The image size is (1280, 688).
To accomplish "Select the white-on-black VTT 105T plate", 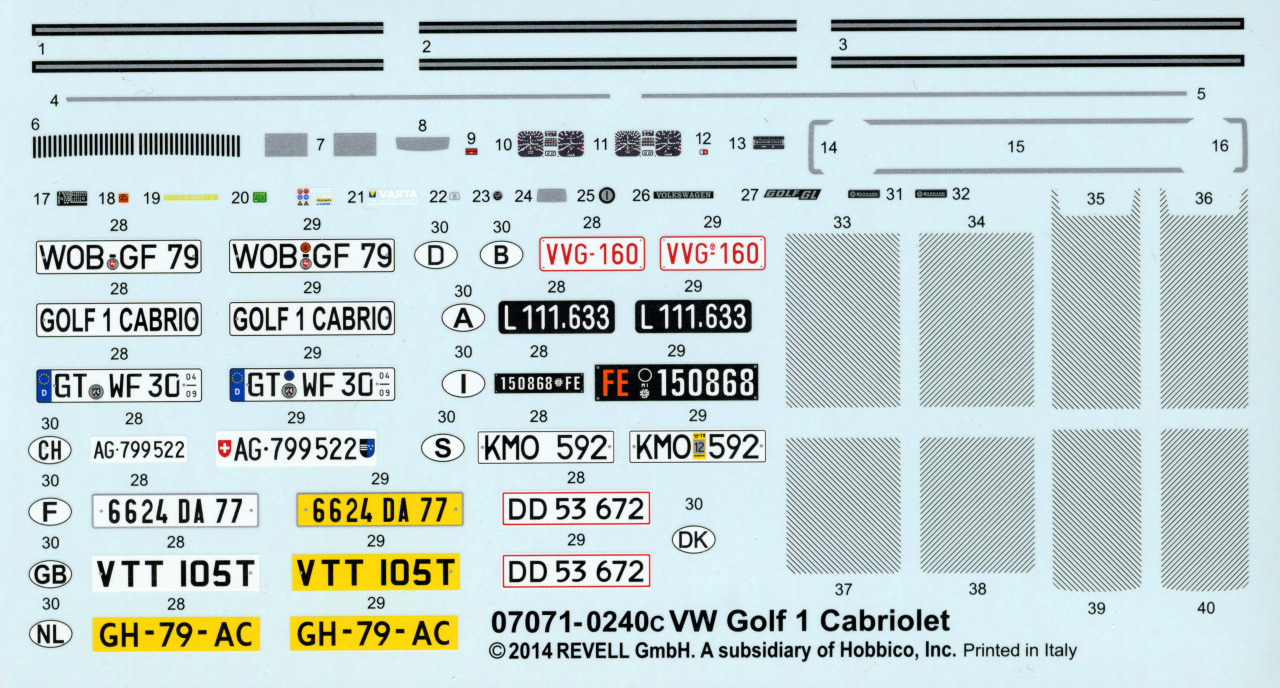I will point(175,574).
